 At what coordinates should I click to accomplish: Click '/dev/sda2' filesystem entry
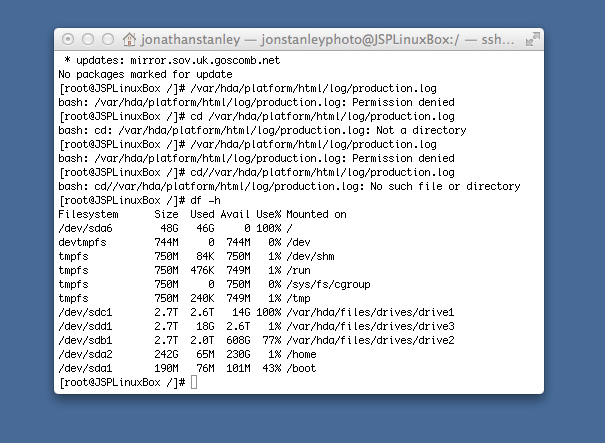click(85, 355)
